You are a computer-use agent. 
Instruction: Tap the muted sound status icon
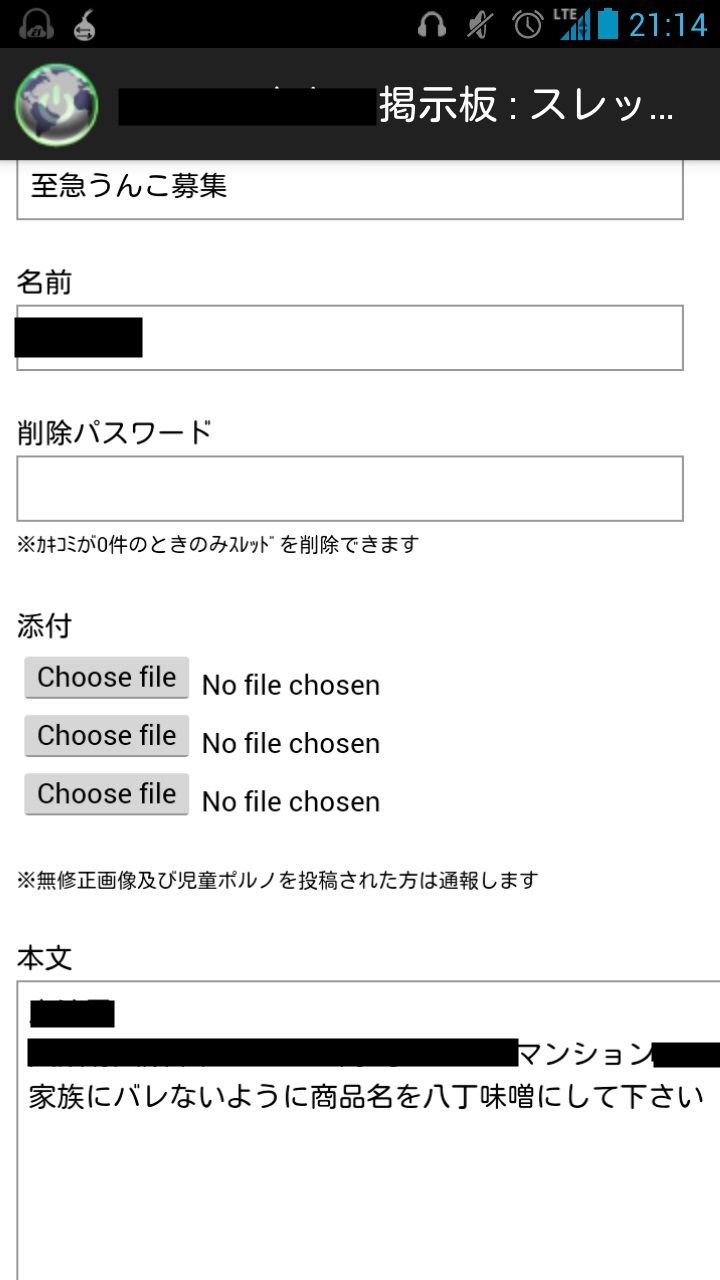(480, 24)
